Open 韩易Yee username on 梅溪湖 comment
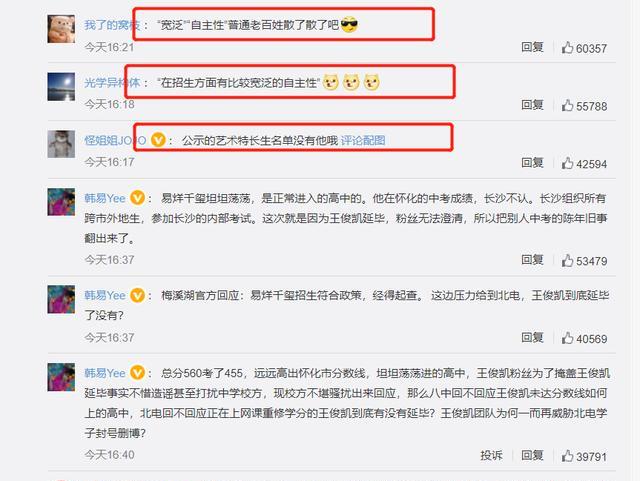The image size is (640, 481). 105,295
